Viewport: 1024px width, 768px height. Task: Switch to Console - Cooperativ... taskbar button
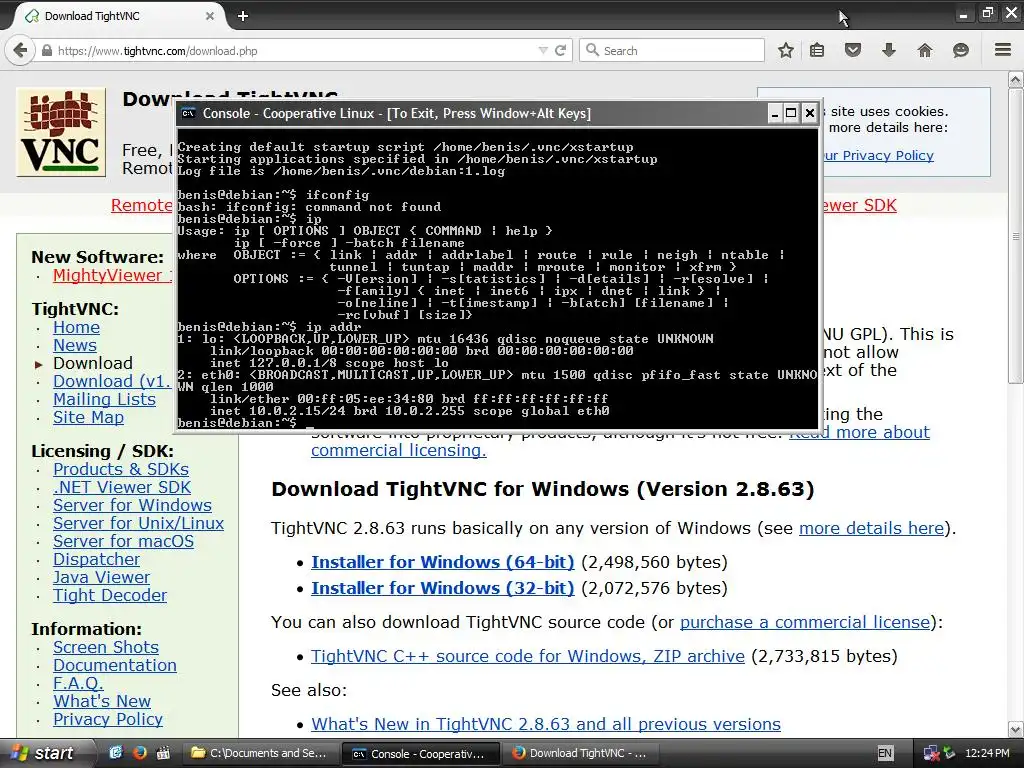[421, 754]
